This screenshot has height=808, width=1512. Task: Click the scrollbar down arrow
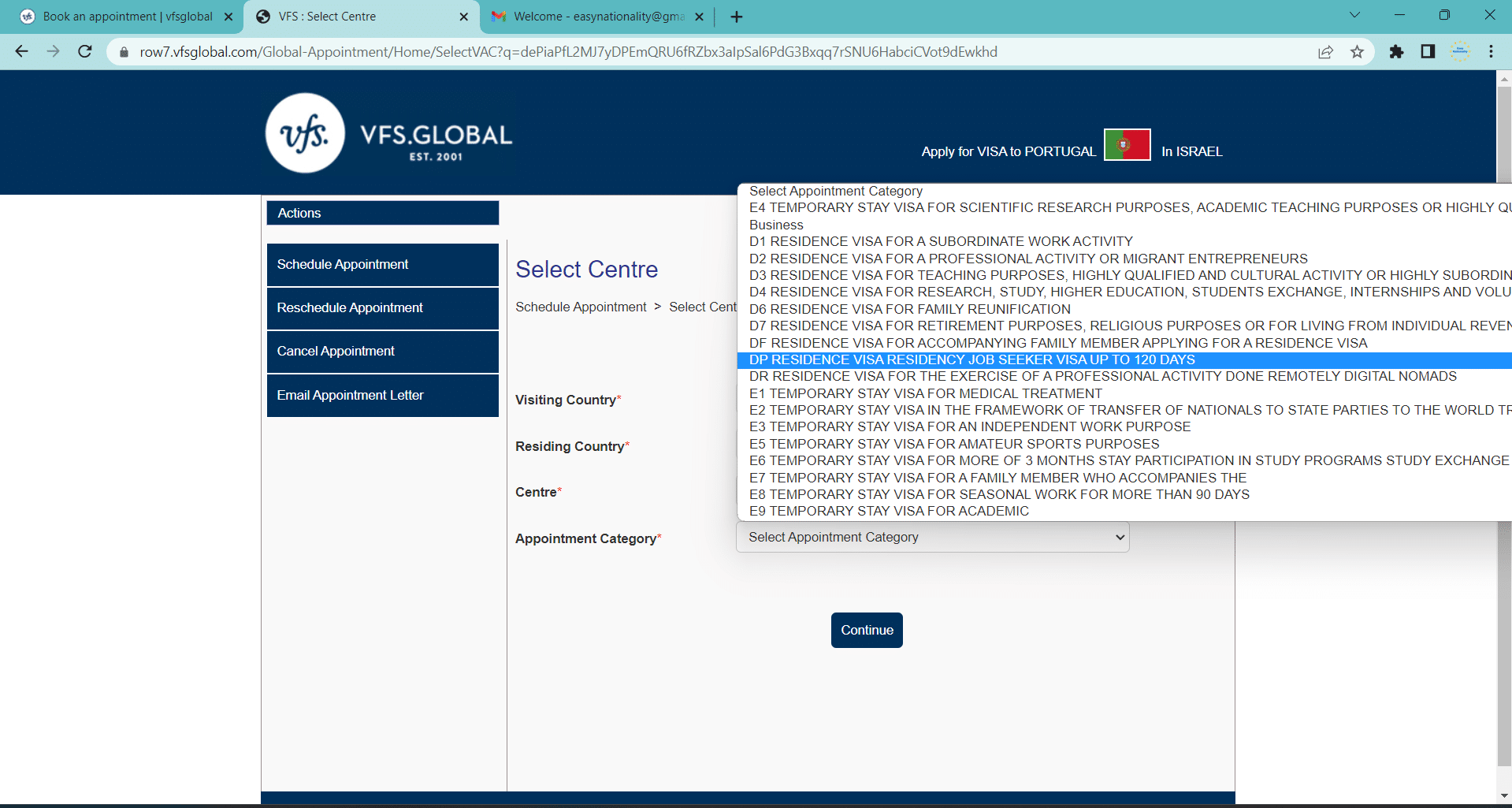(1504, 796)
